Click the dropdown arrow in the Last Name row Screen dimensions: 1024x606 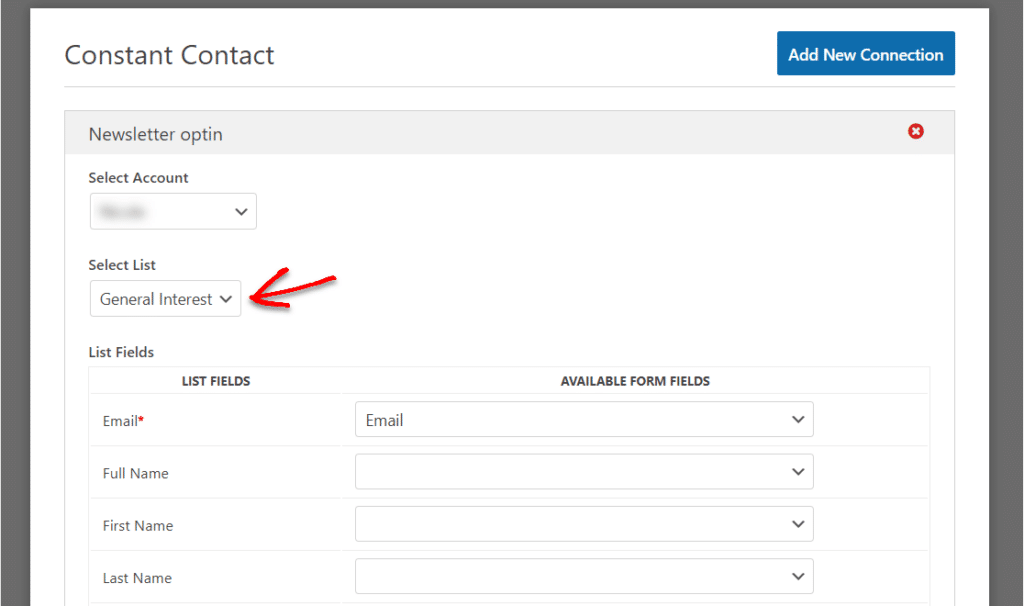coord(798,575)
